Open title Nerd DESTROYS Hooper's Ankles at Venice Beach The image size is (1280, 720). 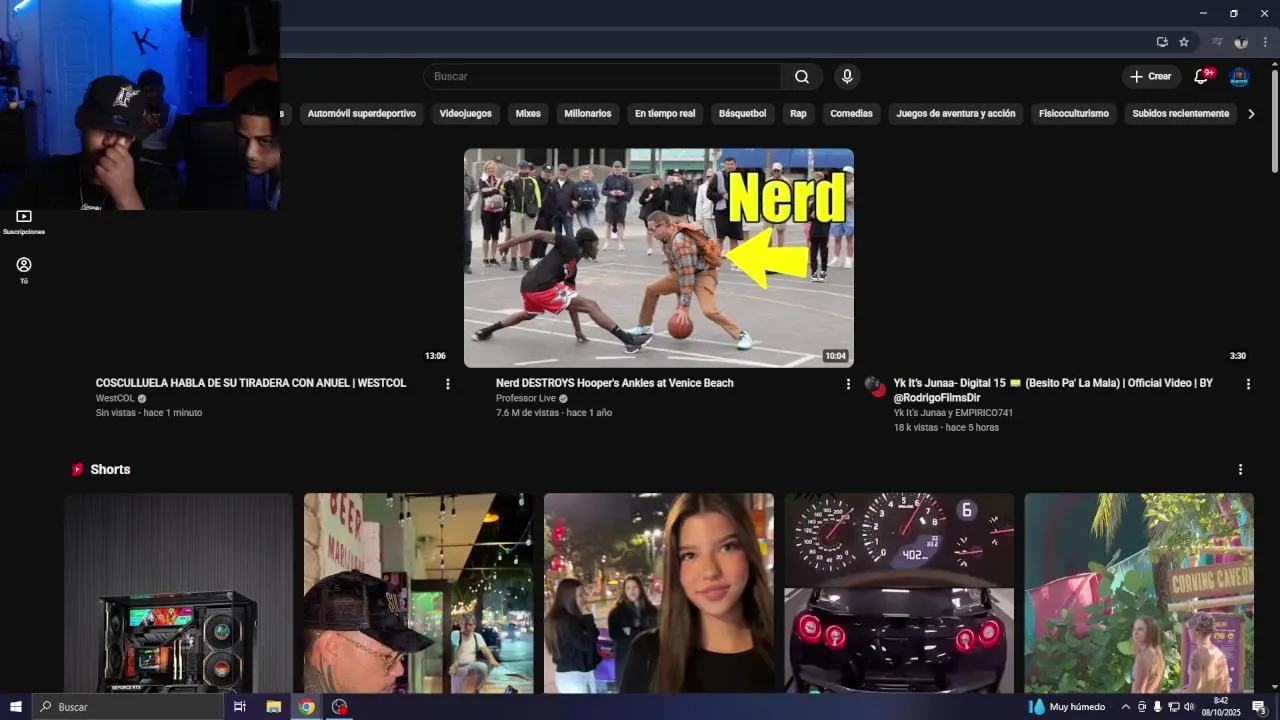click(x=615, y=383)
